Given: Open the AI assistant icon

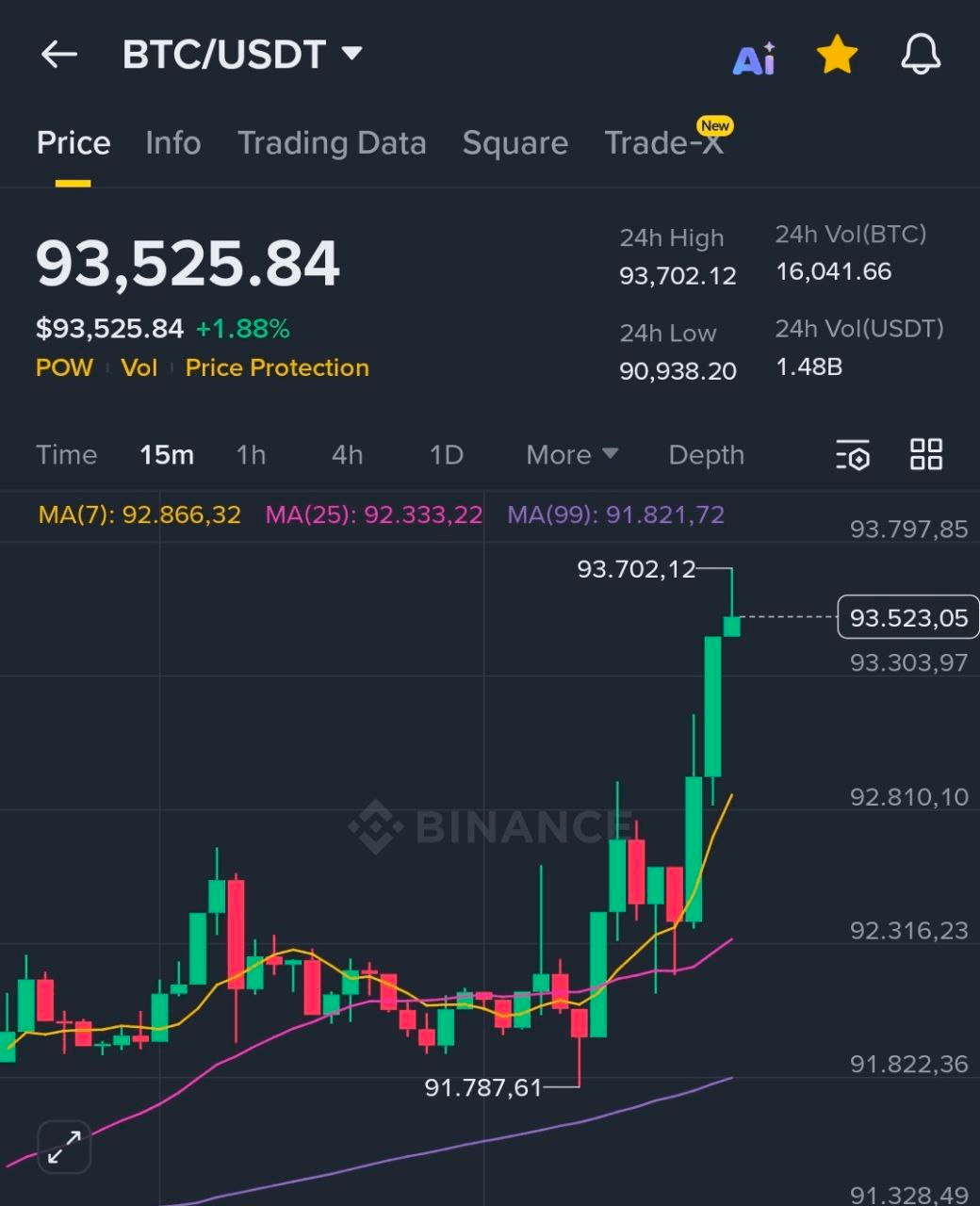Looking at the screenshot, I should (x=754, y=58).
